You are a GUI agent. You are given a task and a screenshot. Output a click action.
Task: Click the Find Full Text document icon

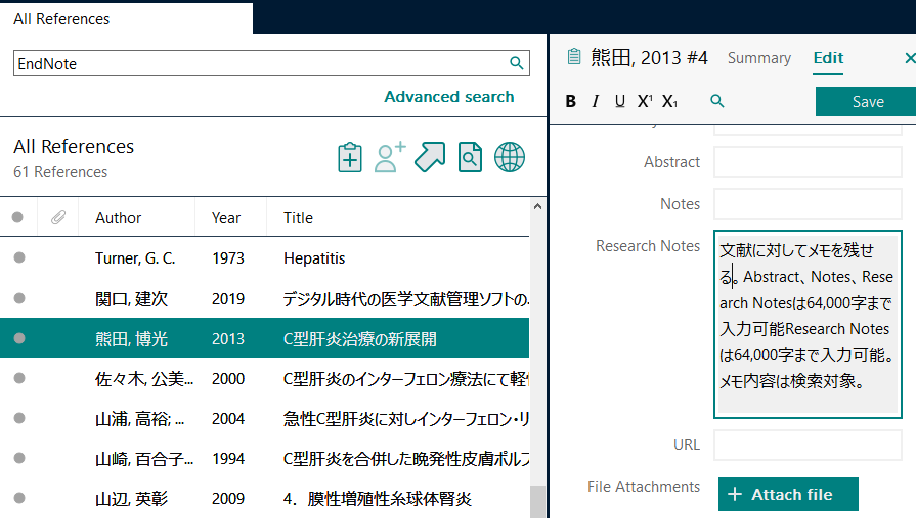[470, 157]
